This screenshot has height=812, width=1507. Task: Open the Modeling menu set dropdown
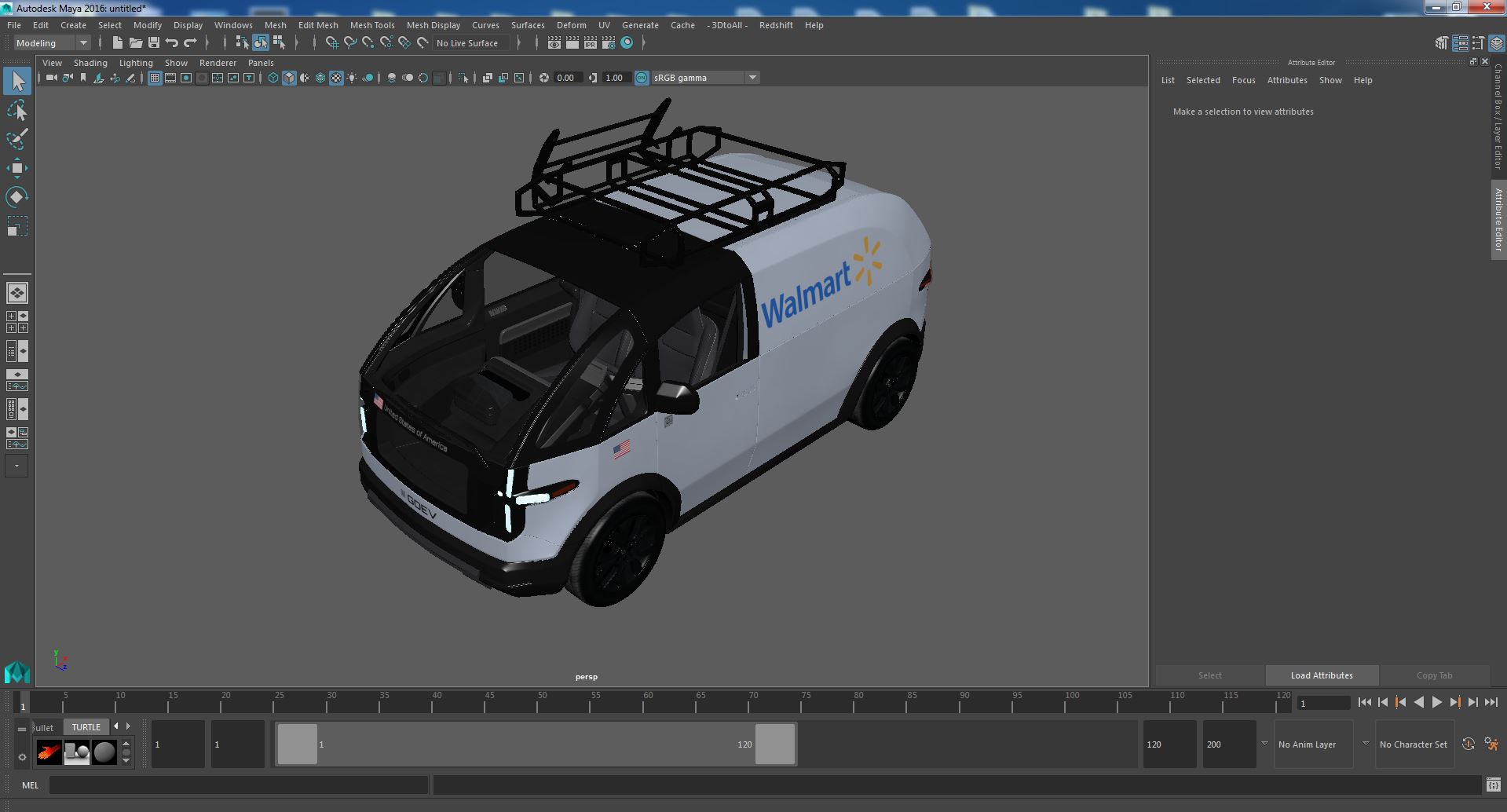[52, 43]
